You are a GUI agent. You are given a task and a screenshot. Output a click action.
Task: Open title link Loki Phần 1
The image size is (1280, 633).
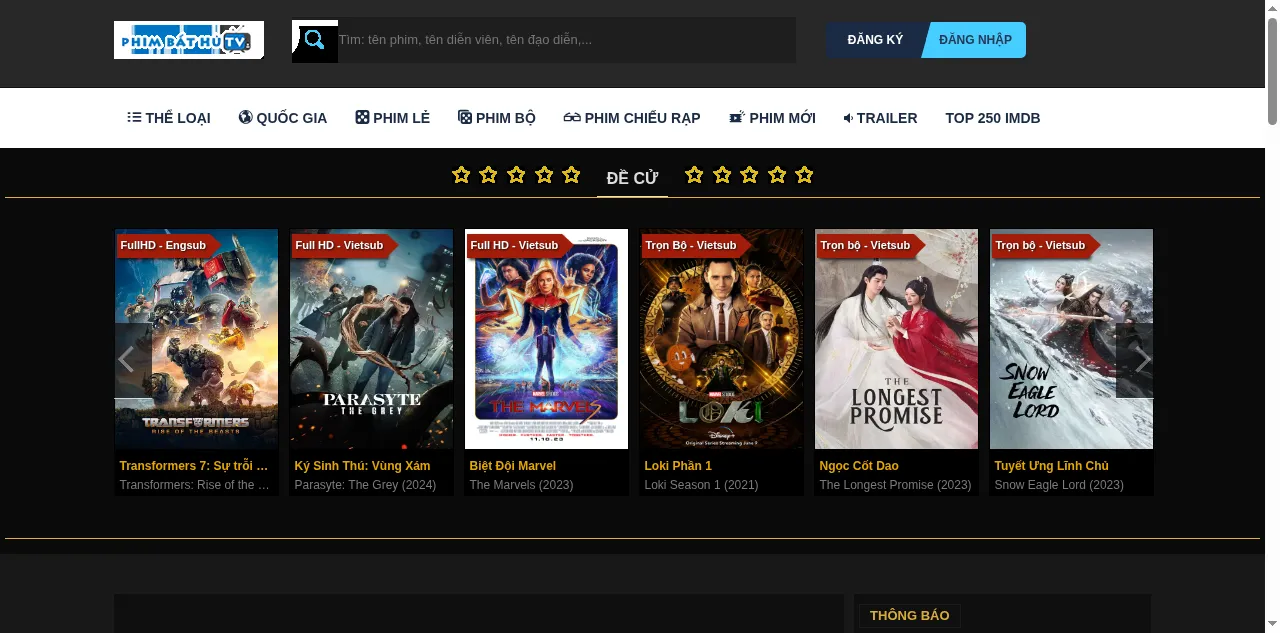(x=678, y=466)
